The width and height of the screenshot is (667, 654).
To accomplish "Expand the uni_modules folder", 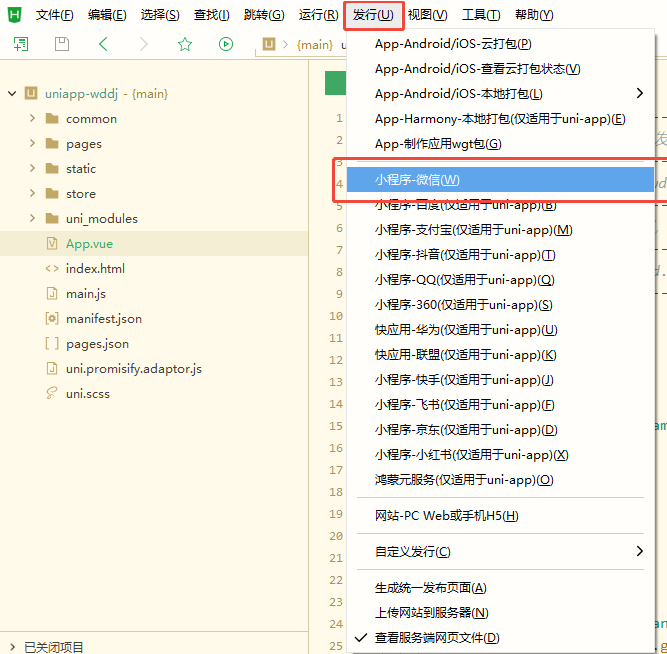I will click(x=32, y=218).
